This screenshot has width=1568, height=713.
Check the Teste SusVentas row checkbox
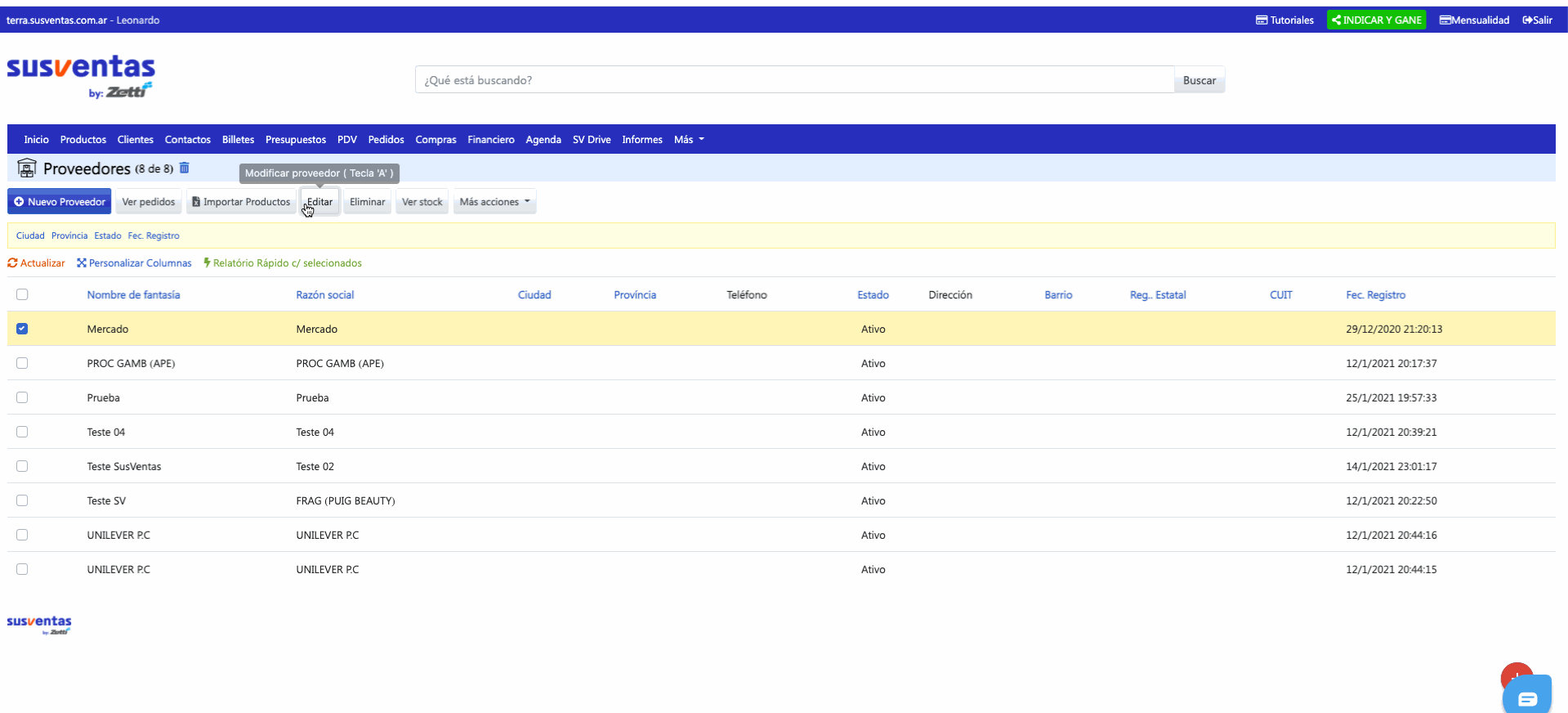22,466
